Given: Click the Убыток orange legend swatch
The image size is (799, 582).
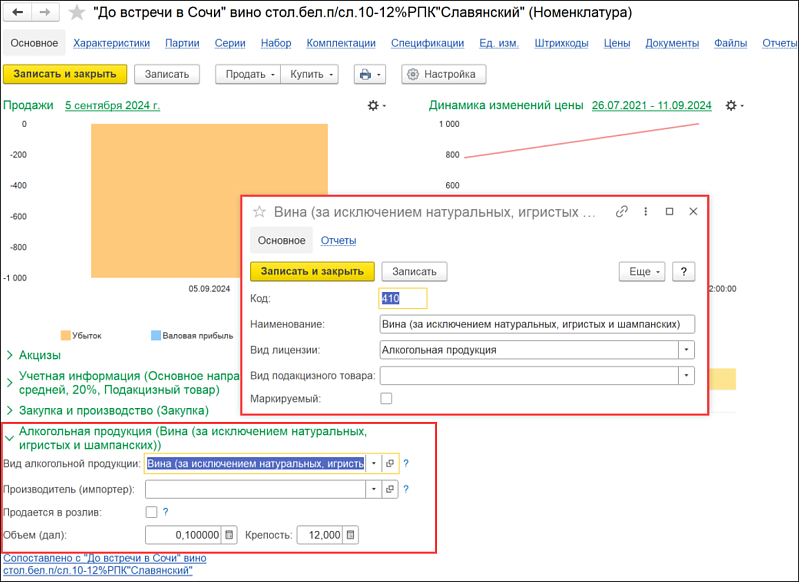Looking at the screenshot, I should [66, 335].
